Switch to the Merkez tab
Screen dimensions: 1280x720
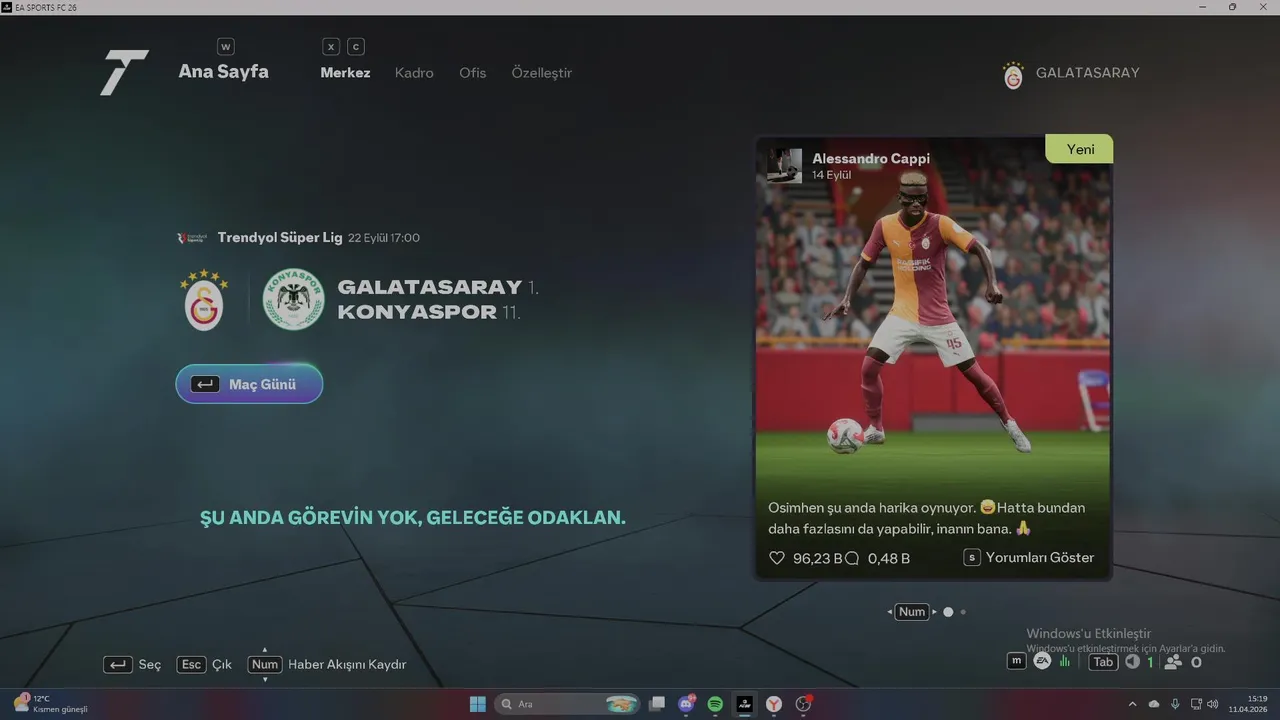tap(345, 73)
